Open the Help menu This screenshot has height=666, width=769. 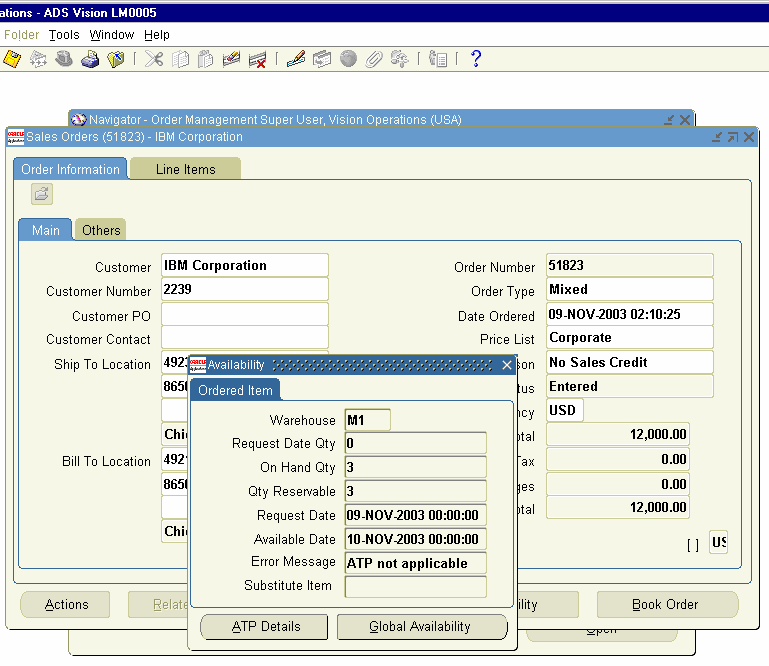tap(156, 35)
